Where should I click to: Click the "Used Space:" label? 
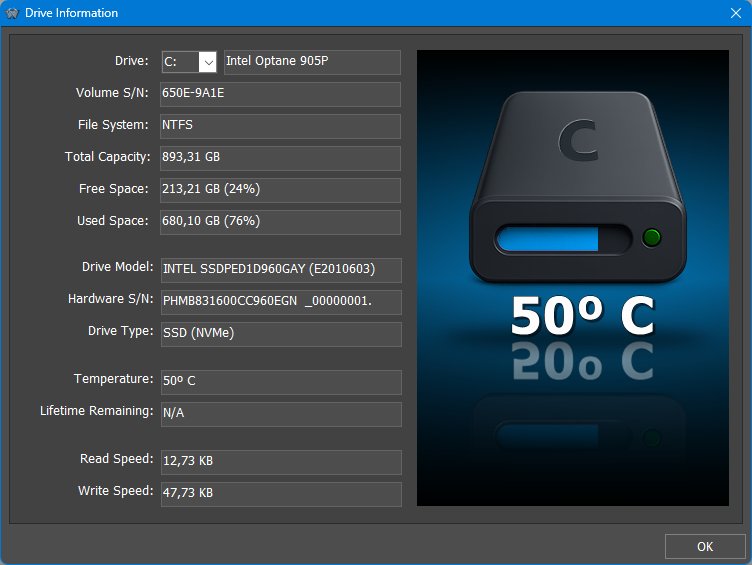(113, 221)
